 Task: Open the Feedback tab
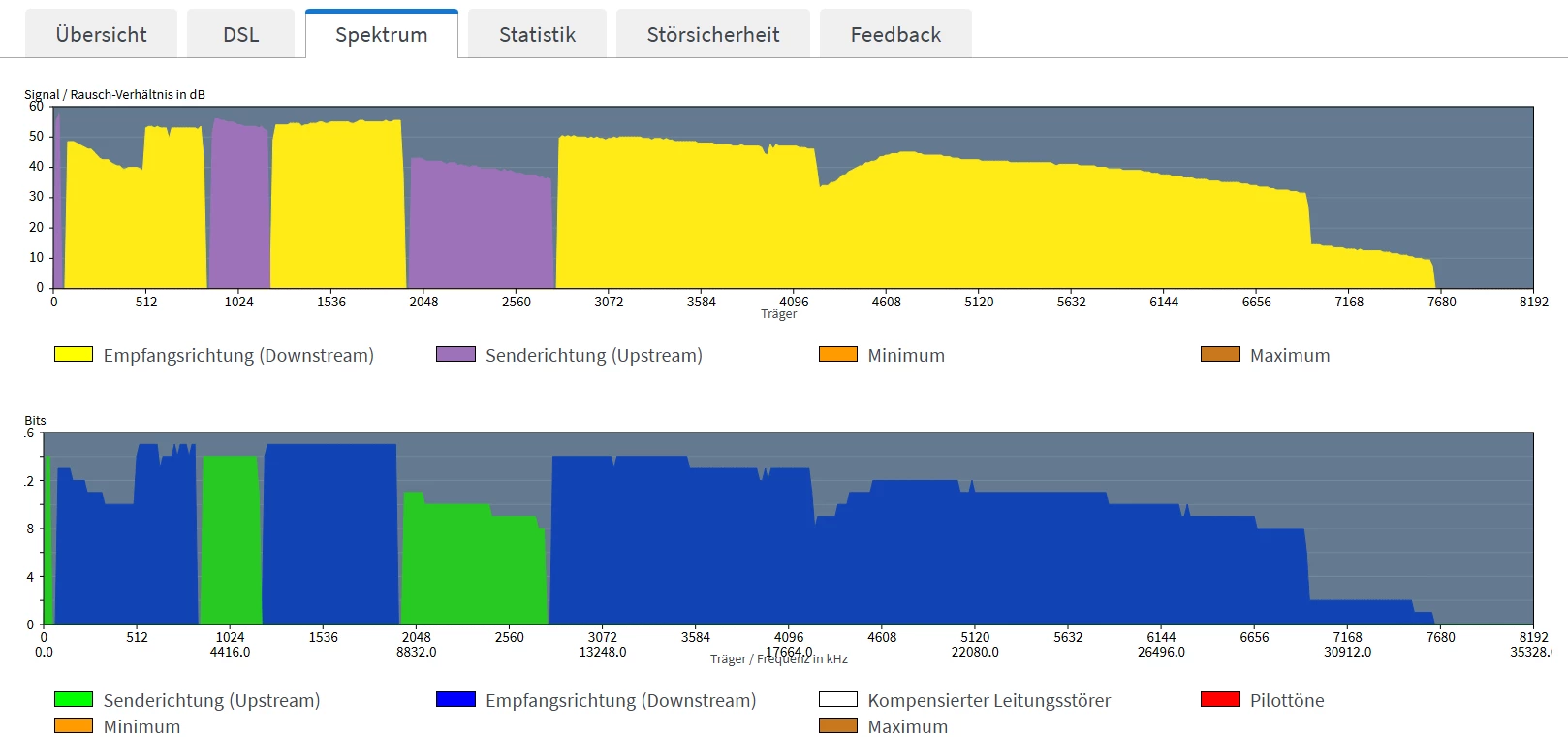pyautogui.click(x=895, y=34)
